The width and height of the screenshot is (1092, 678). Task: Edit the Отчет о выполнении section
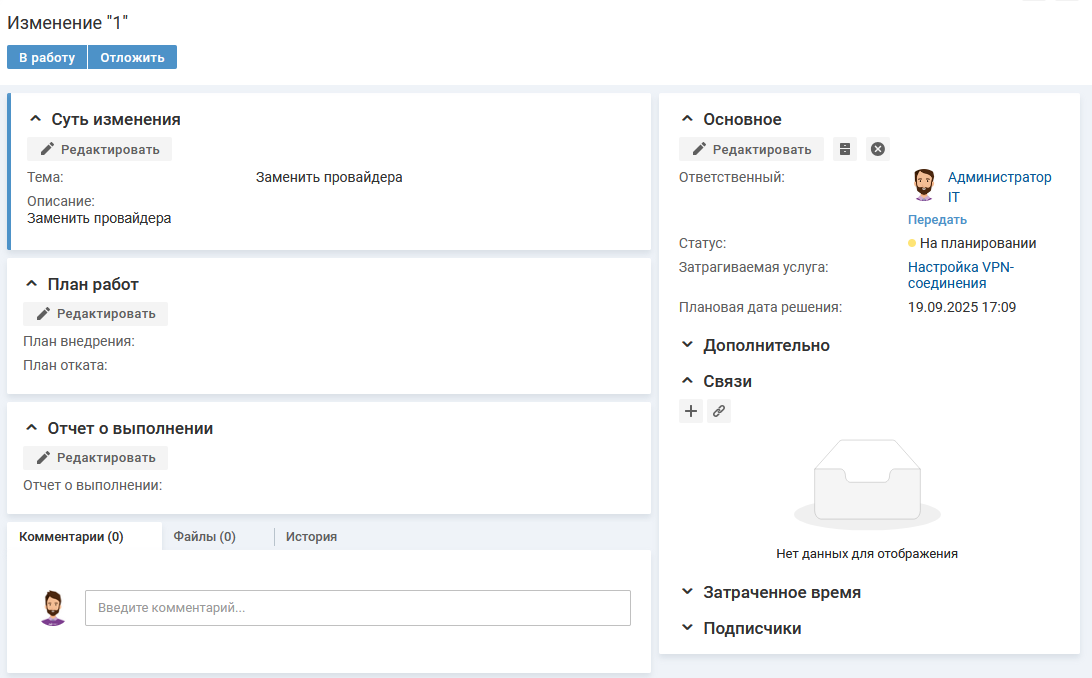click(x=95, y=457)
